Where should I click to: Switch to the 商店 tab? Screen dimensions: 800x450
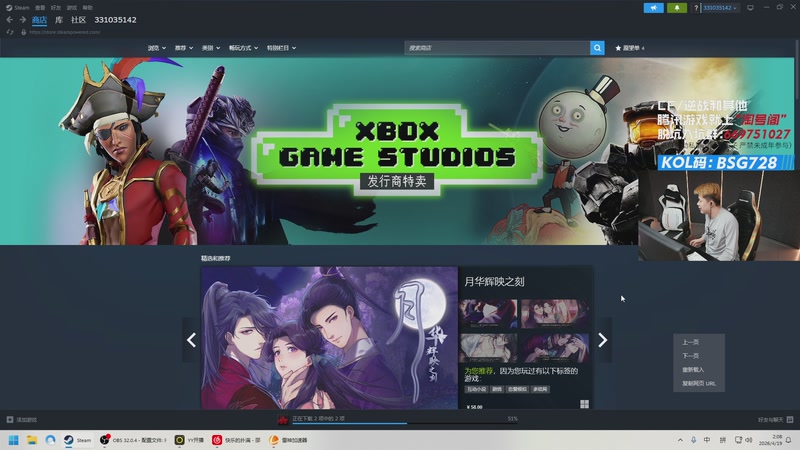(x=39, y=20)
